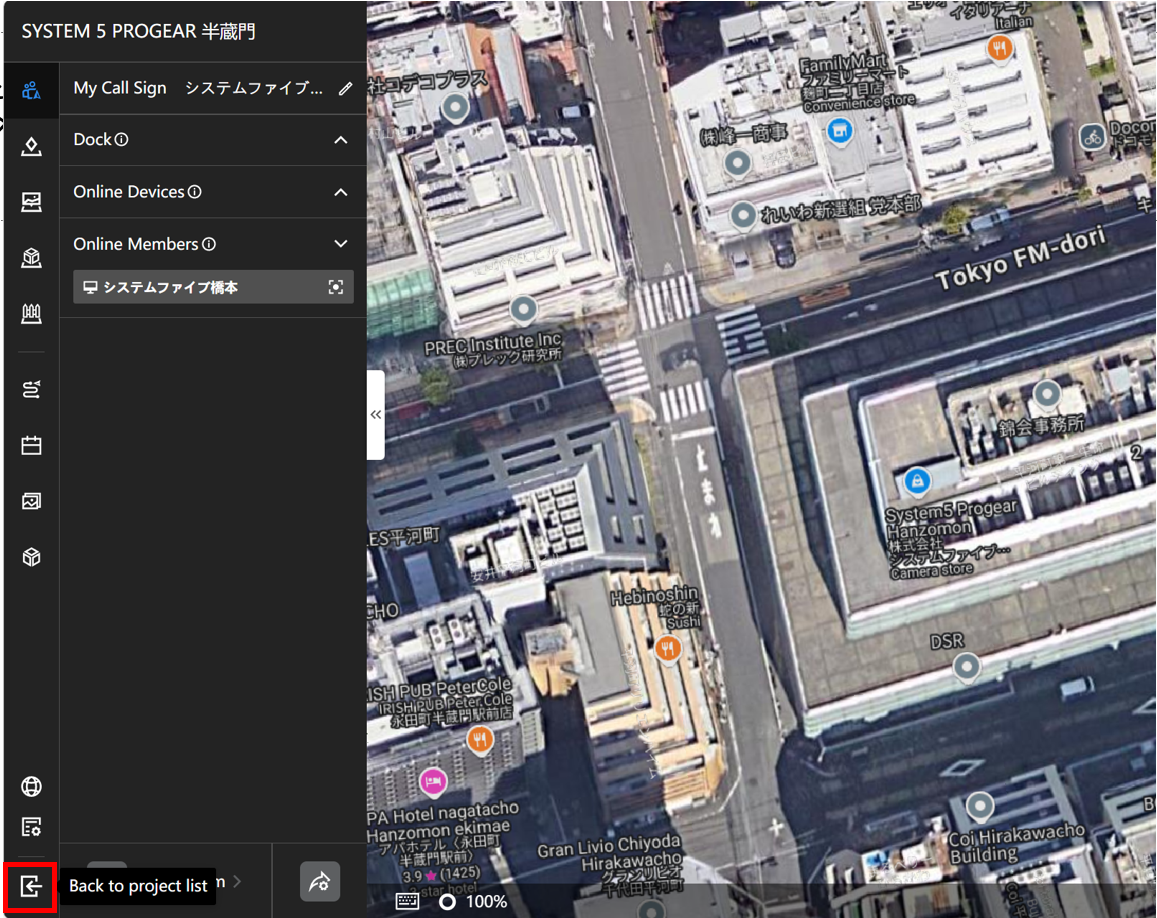The height and width of the screenshot is (918, 1157).
Task: Click the DSR map marker
Action: (967, 668)
